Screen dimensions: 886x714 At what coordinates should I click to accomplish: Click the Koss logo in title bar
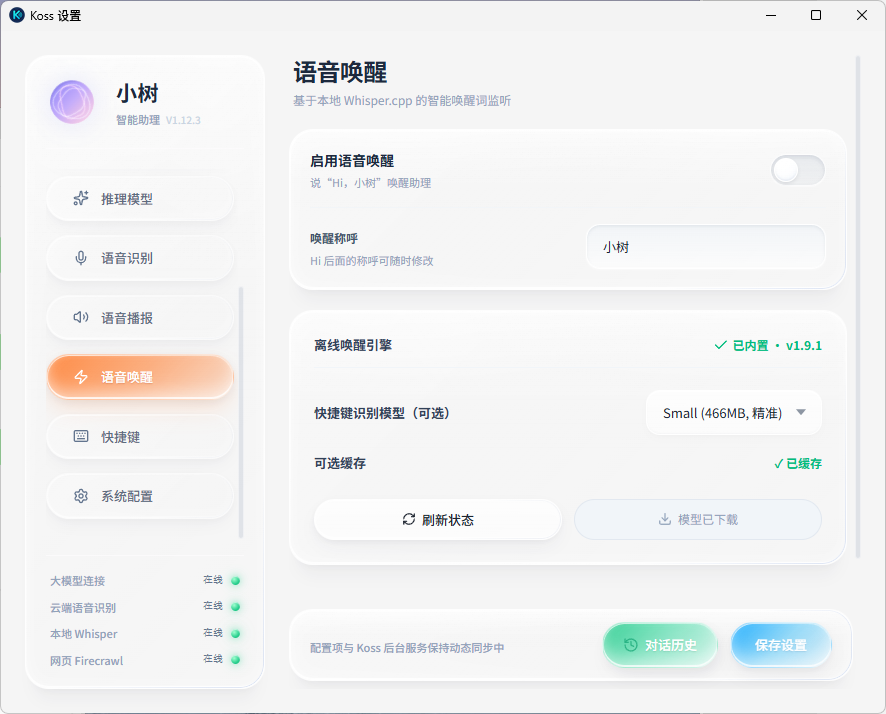17,15
